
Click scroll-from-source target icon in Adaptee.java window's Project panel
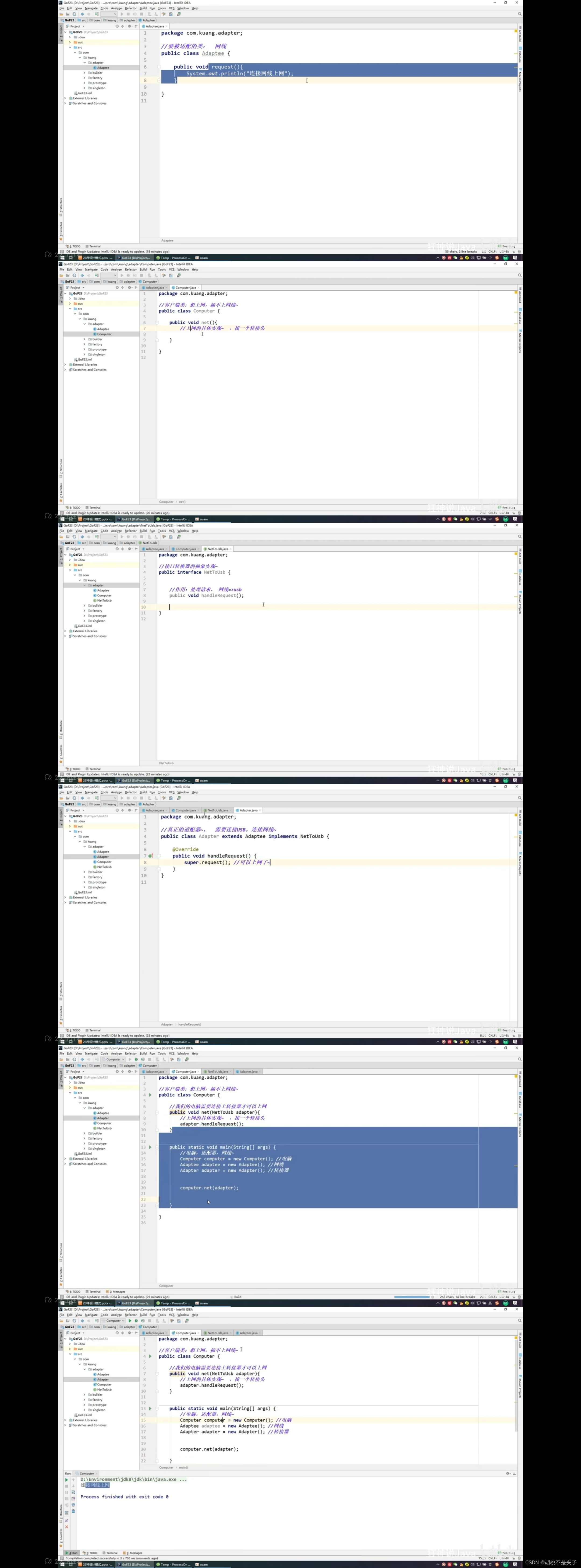[117, 26]
